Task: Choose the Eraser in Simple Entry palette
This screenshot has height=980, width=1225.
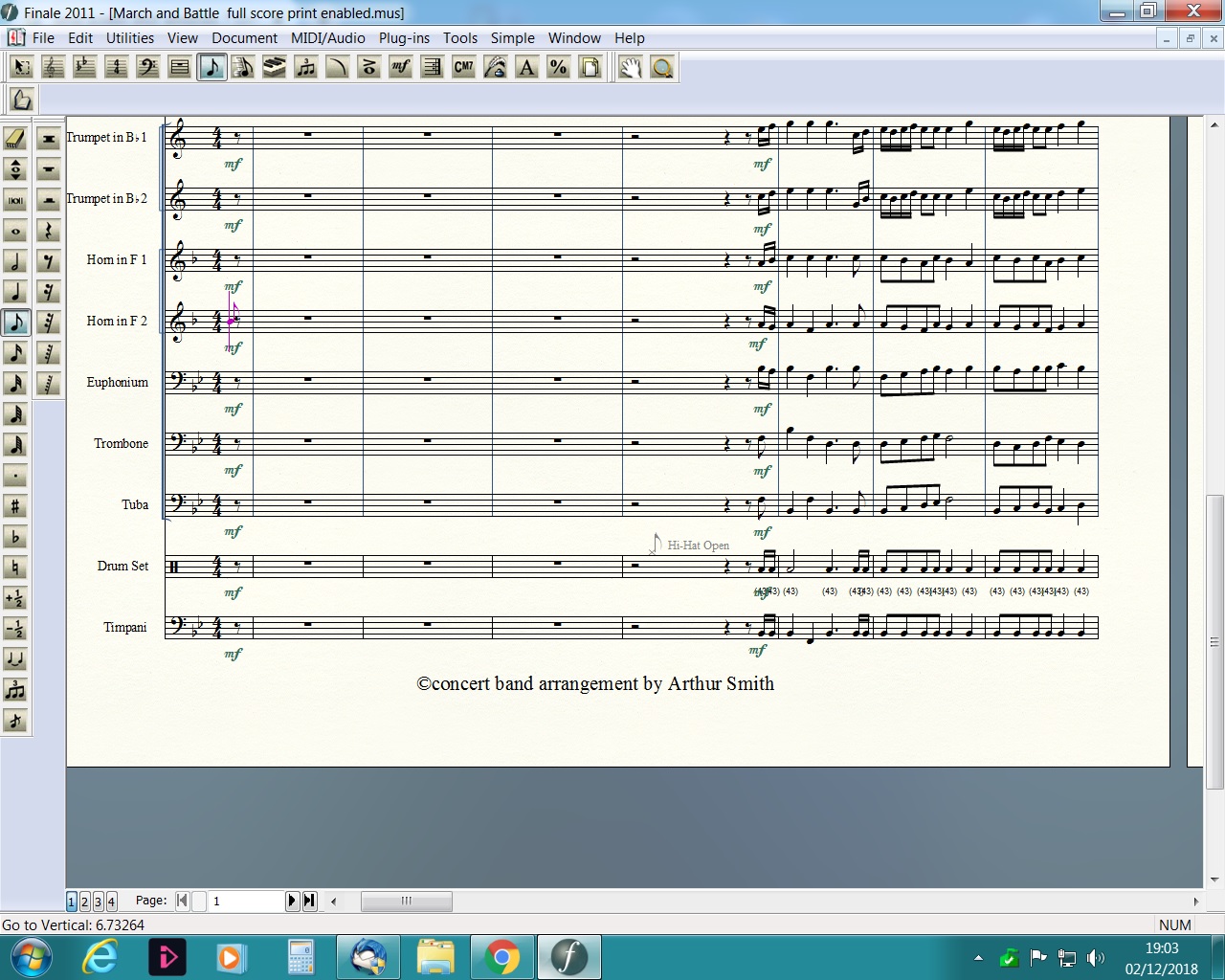Action: pos(15,139)
